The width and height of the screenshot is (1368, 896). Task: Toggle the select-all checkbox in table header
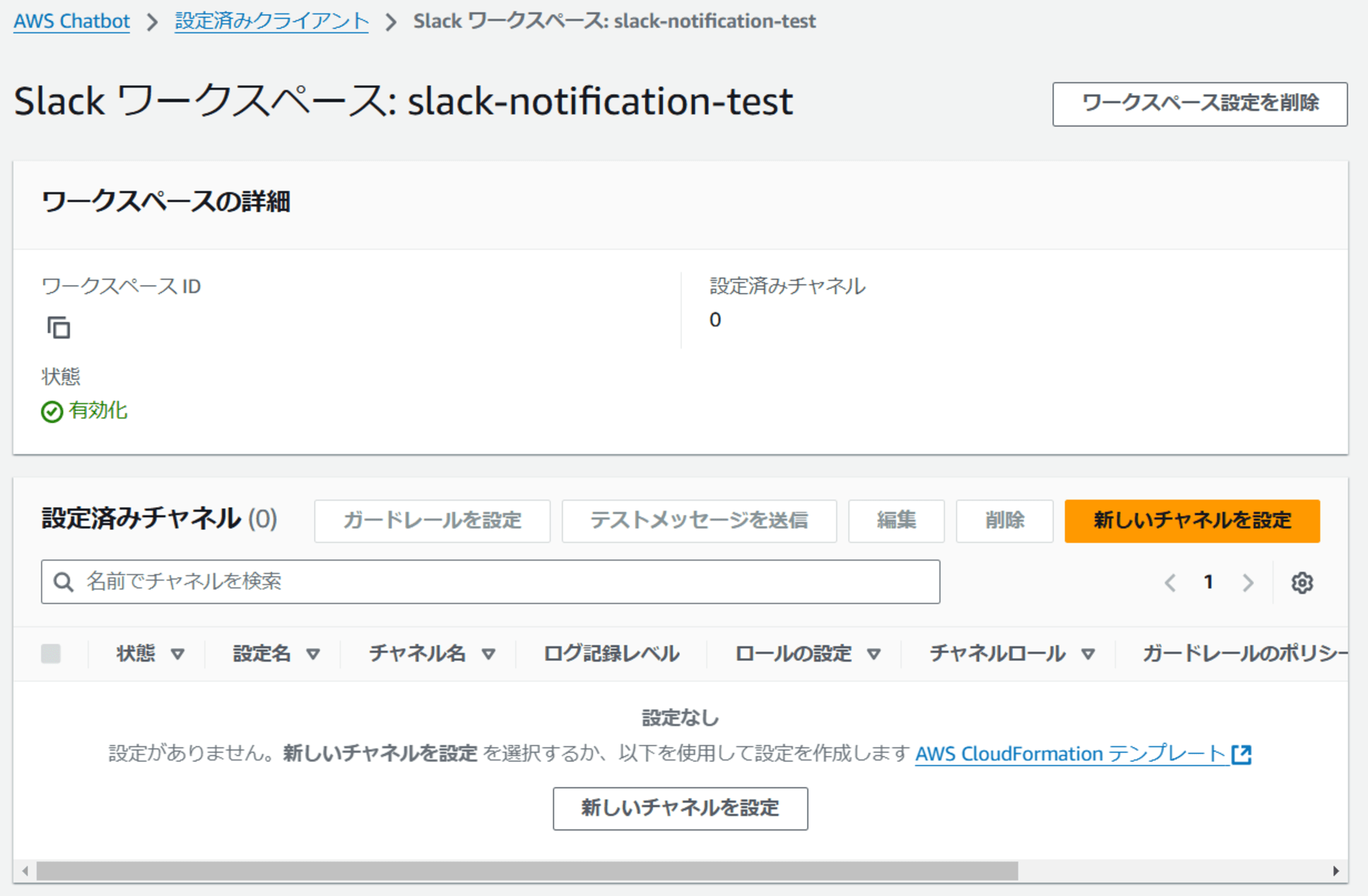[51, 654]
